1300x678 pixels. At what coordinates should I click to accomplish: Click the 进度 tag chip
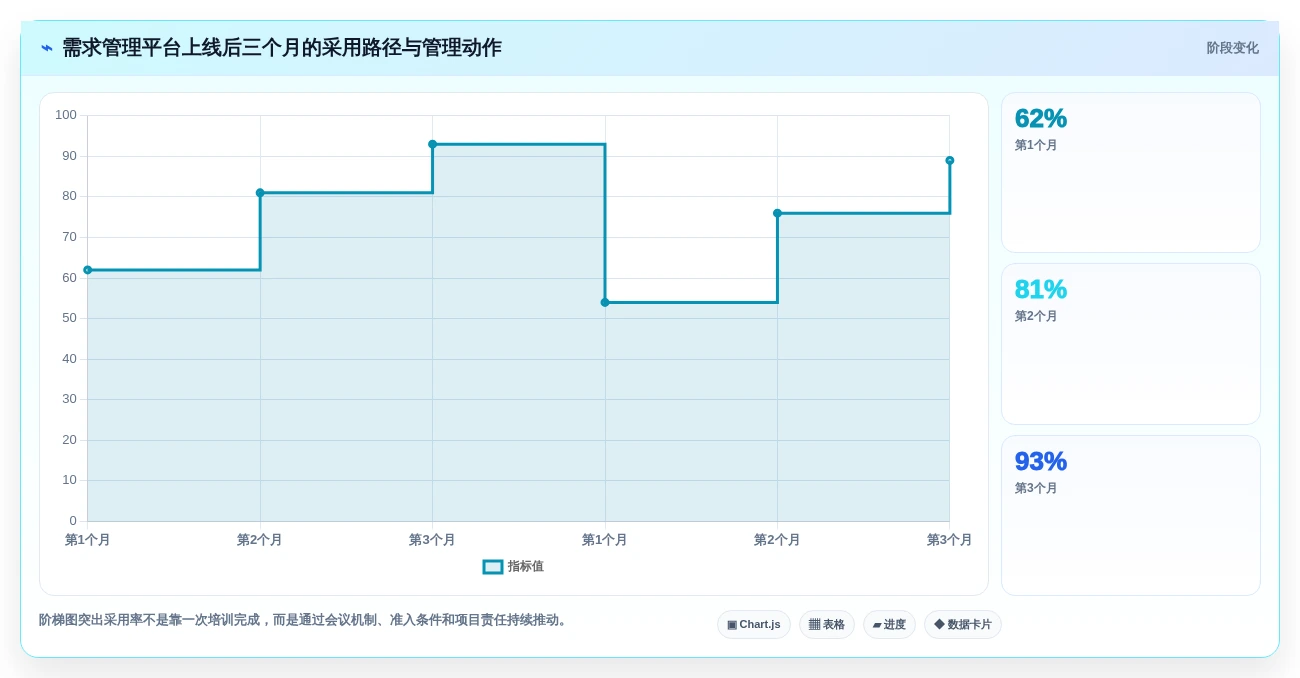tap(889, 625)
